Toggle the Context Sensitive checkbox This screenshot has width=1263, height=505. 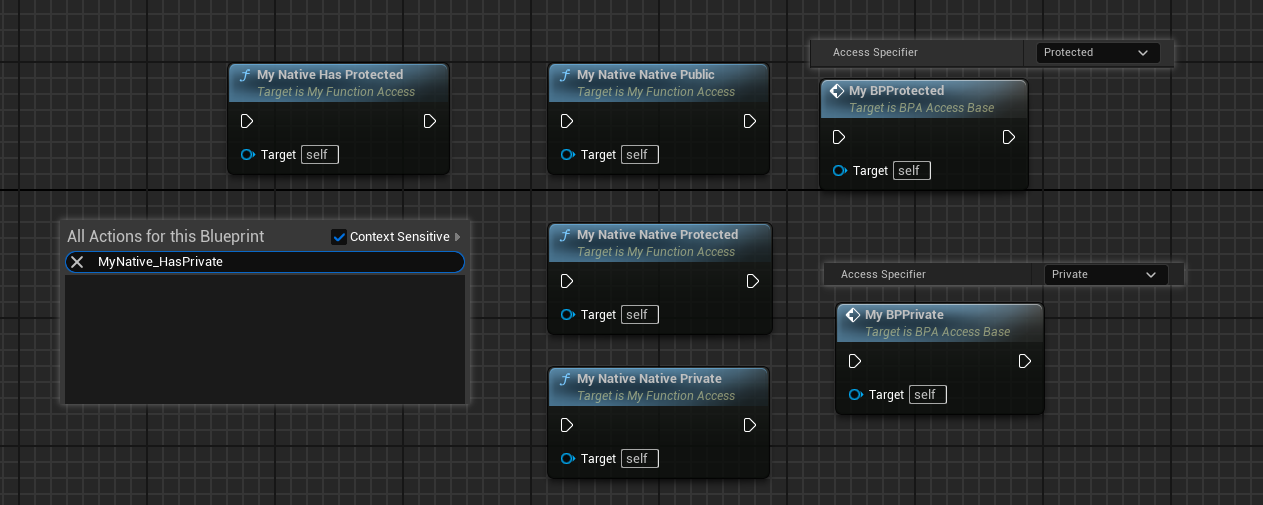coord(338,237)
